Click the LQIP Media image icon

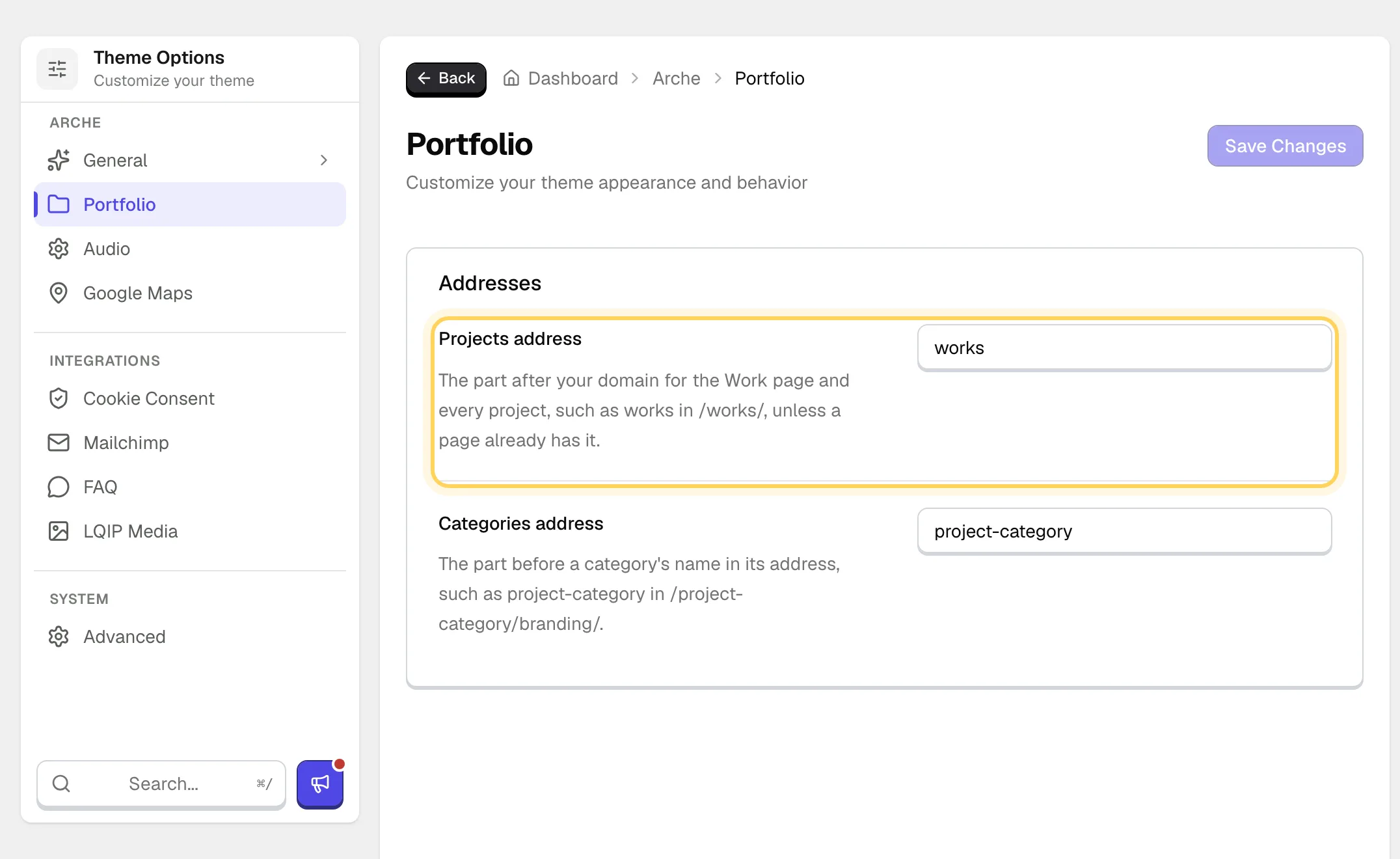click(x=59, y=531)
